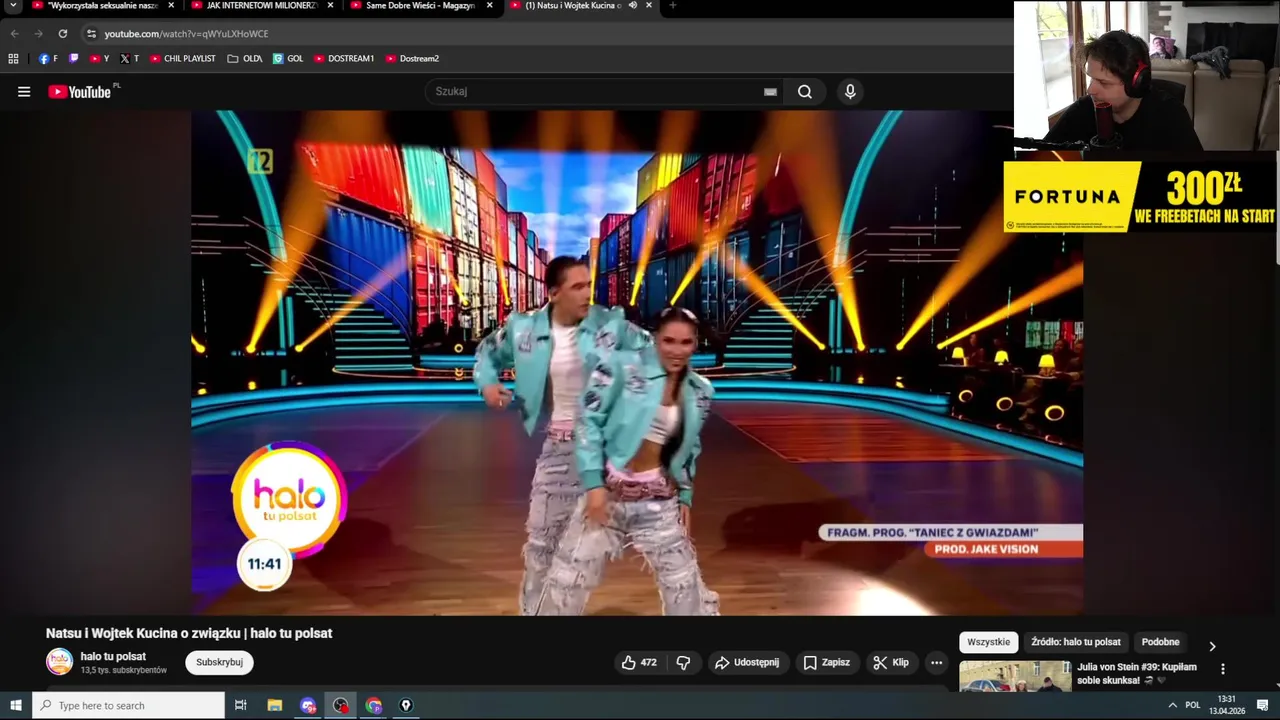The height and width of the screenshot is (720, 1280).
Task: Open the Windows Start menu
Action: coord(15,705)
